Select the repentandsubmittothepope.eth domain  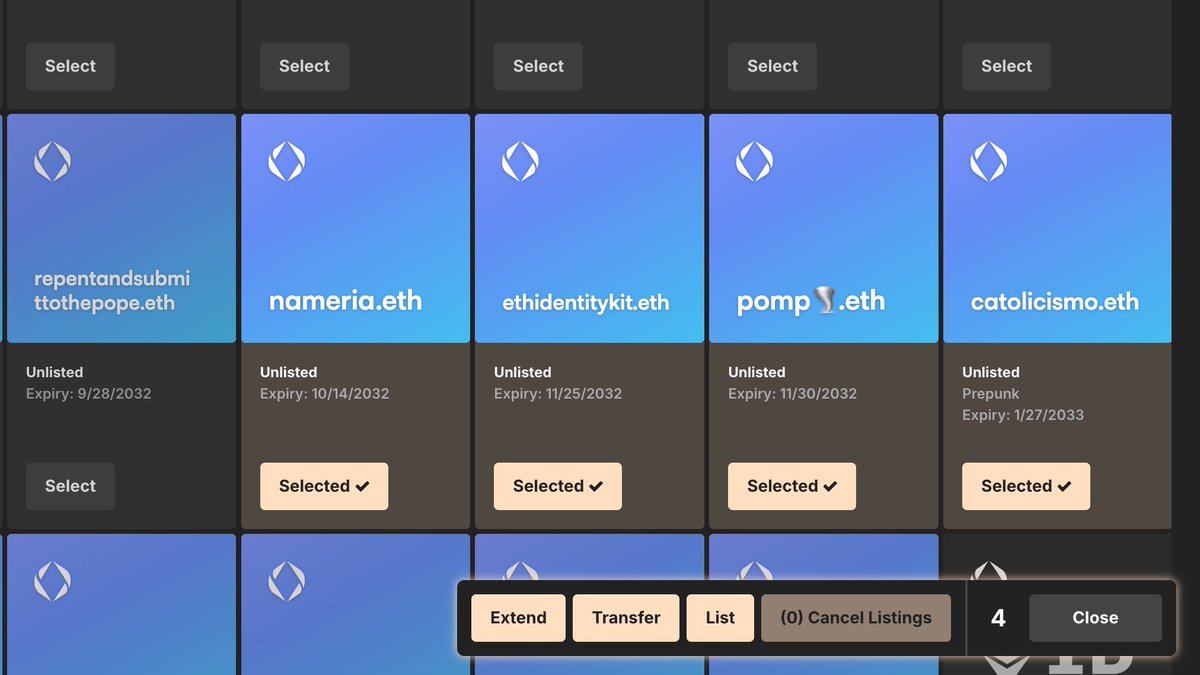pos(70,486)
